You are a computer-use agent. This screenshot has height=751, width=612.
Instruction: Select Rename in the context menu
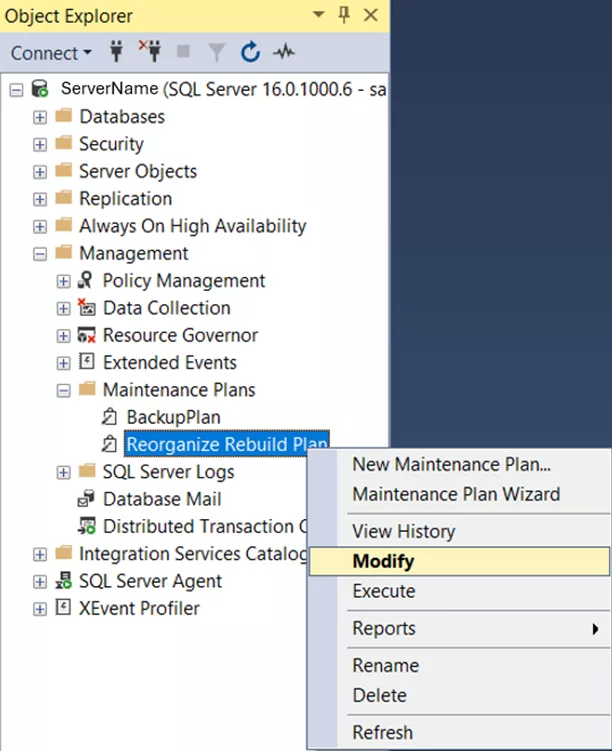(x=459, y=665)
